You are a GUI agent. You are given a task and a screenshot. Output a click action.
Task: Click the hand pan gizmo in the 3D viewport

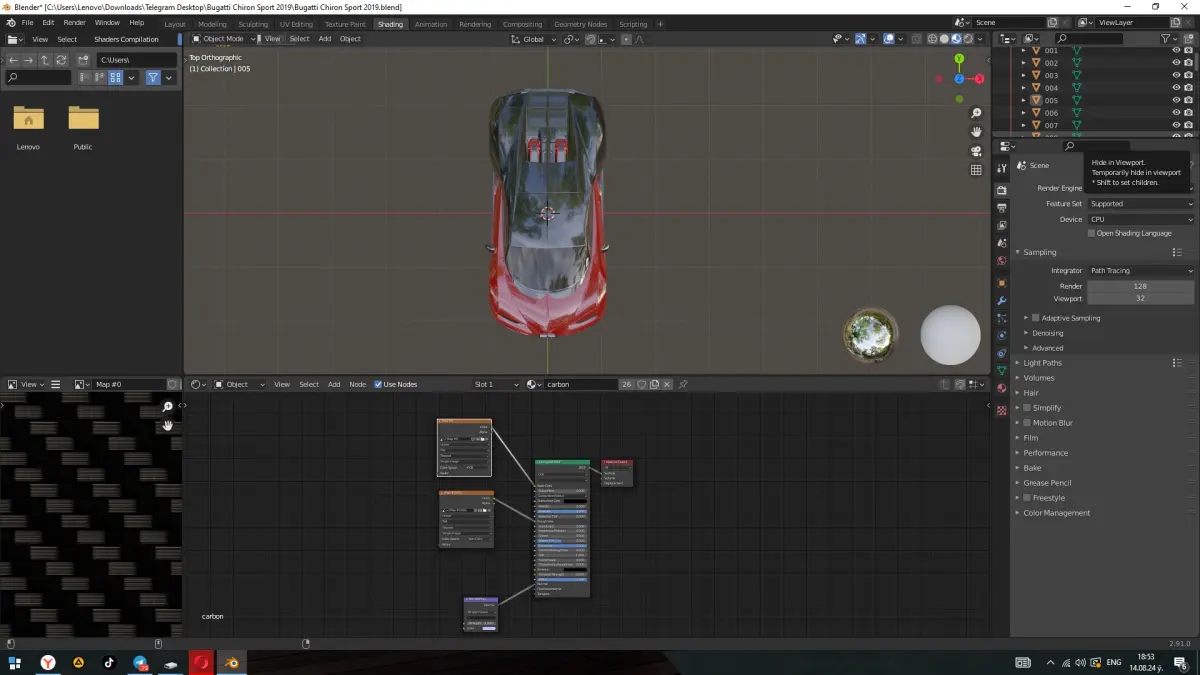(x=976, y=132)
